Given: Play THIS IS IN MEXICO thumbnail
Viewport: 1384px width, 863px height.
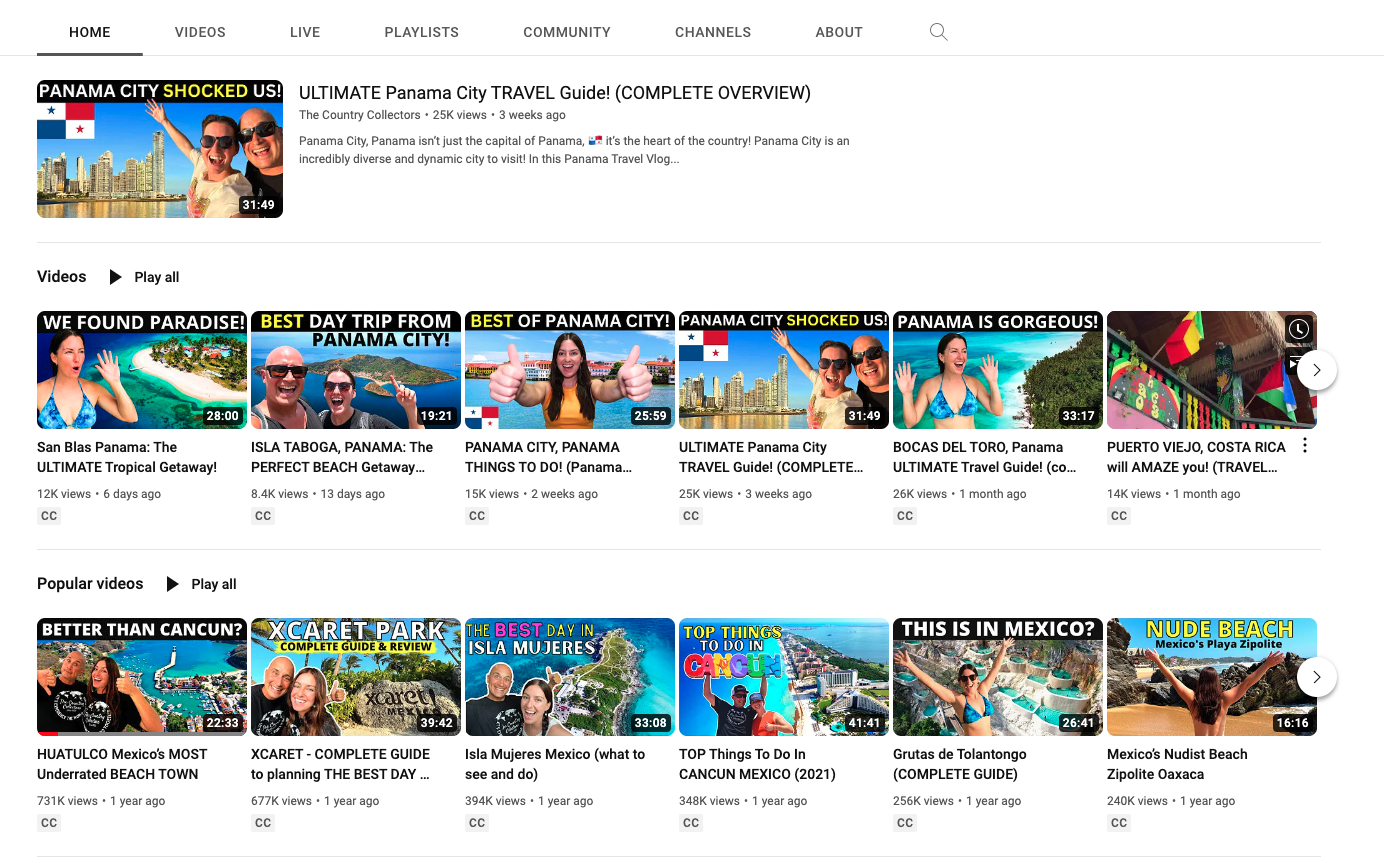Looking at the screenshot, I should pos(998,677).
